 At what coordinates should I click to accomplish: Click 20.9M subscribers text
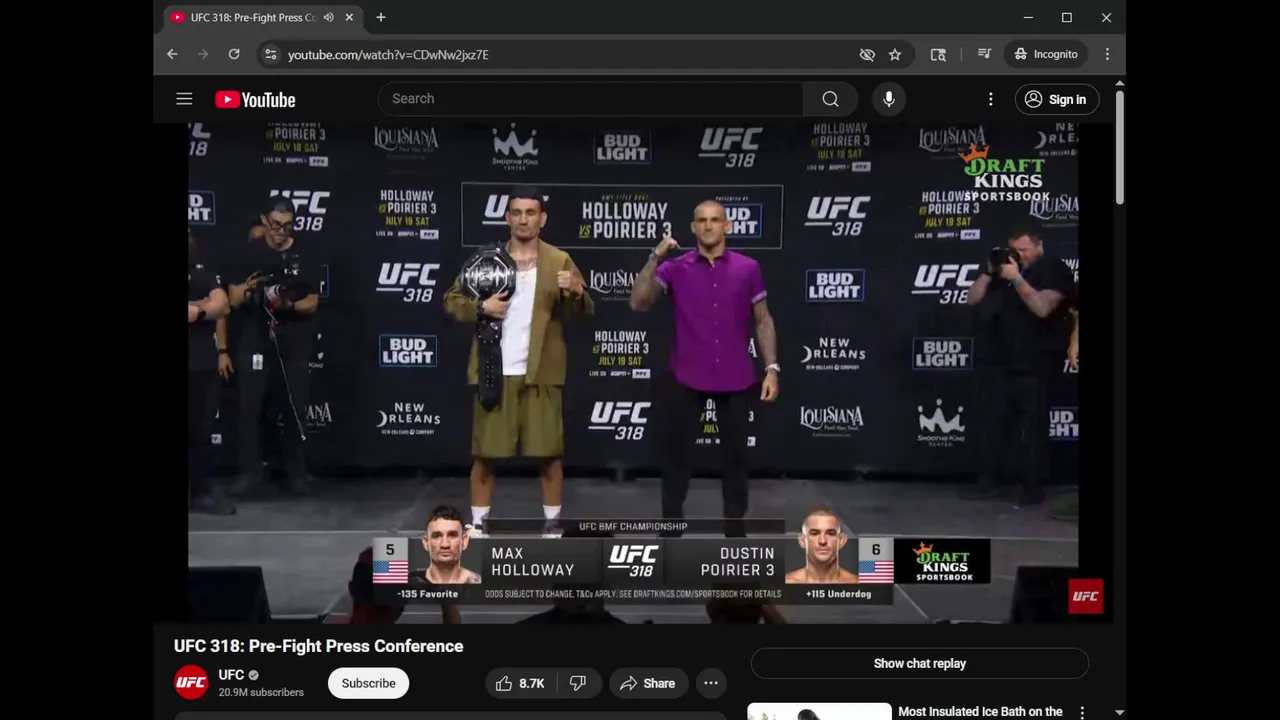[261, 692]
